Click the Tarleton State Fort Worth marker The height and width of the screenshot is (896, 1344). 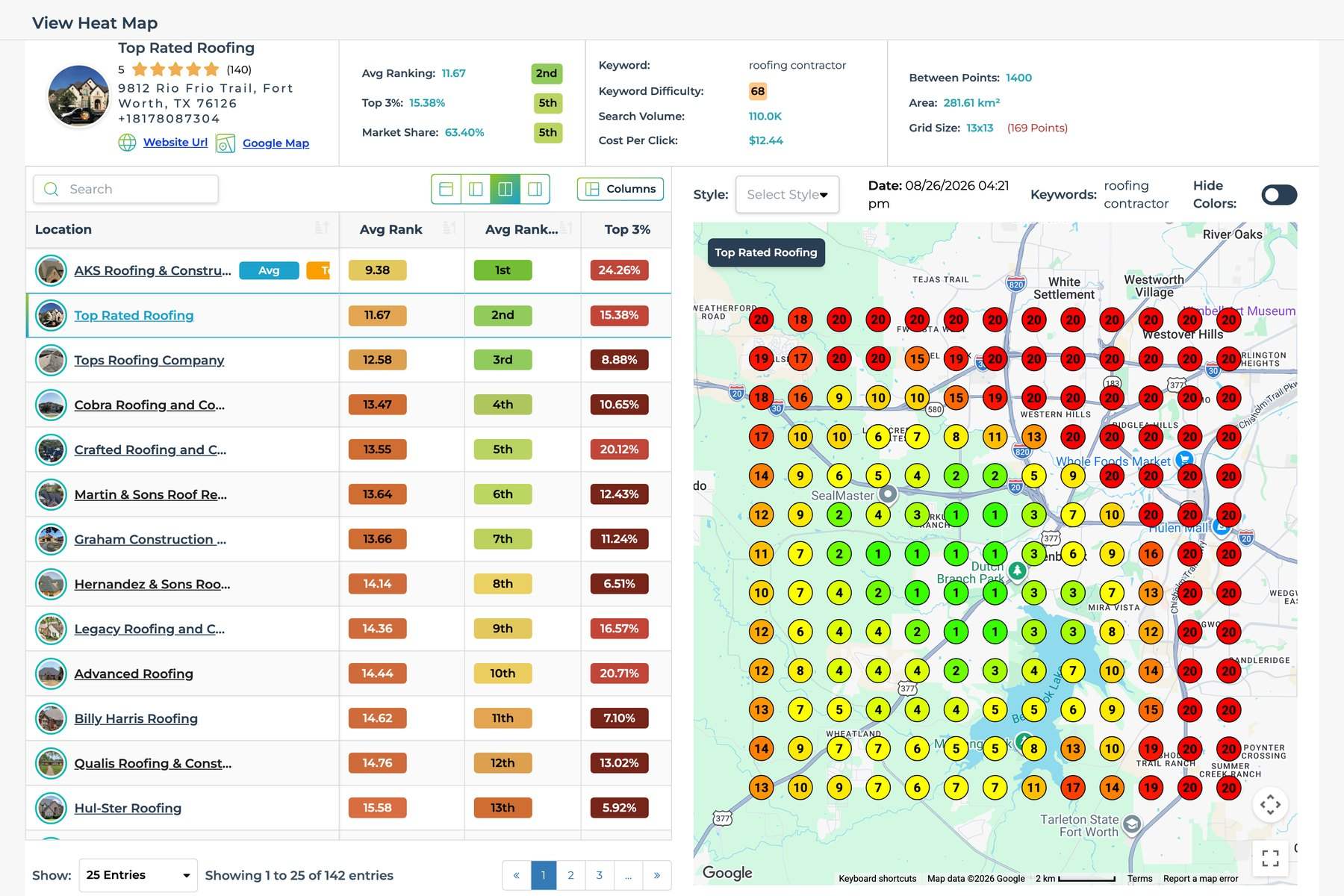pyautogui.click(x=1132, y=824)
